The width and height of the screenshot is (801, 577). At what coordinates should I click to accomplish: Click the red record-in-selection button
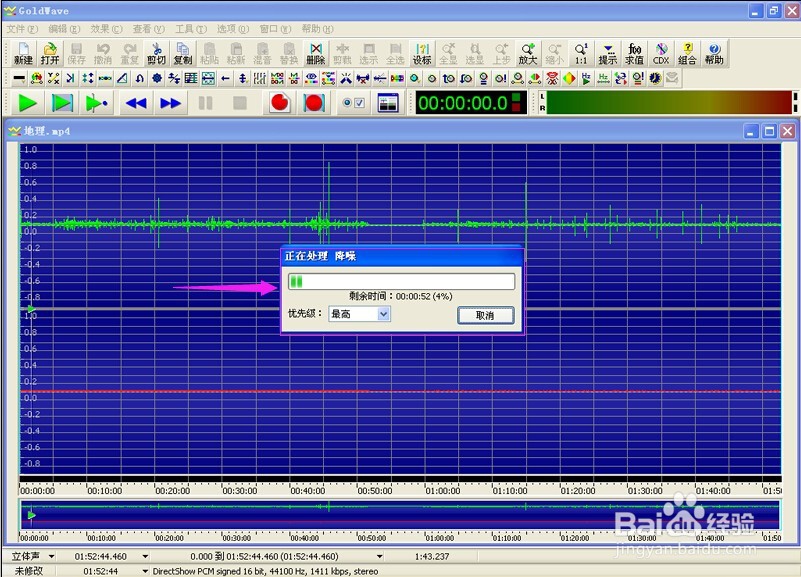click(x=314, y=103)
